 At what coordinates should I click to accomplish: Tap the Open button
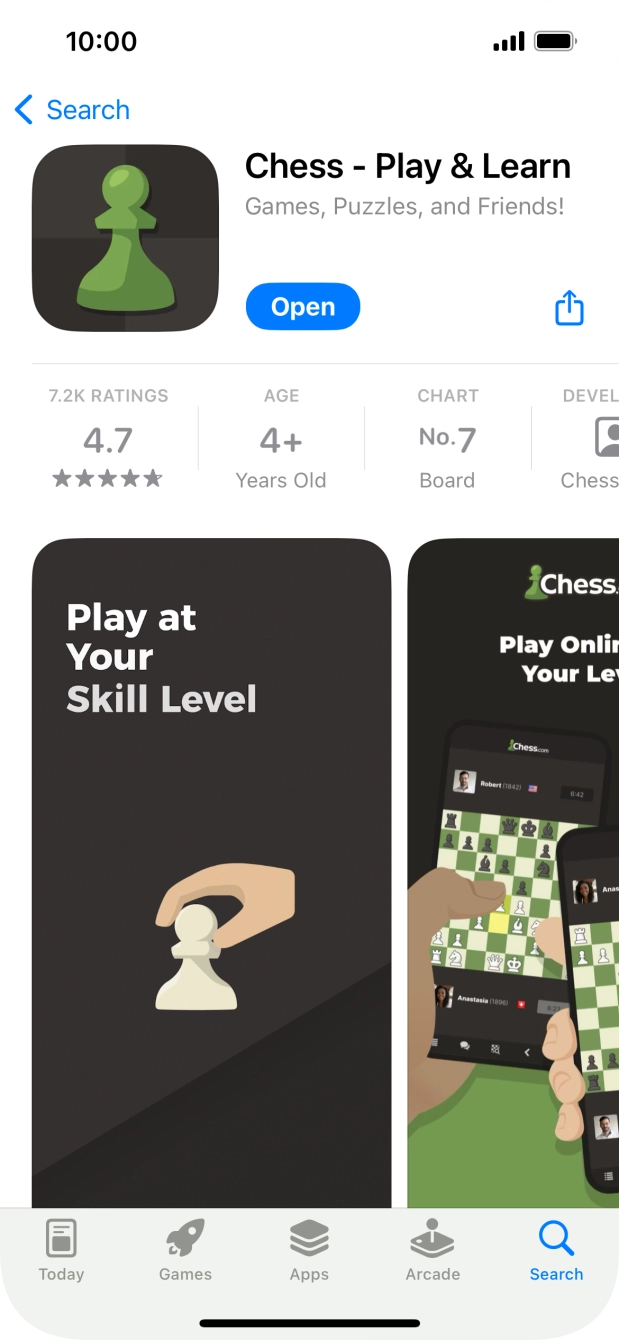pos(303,307)
